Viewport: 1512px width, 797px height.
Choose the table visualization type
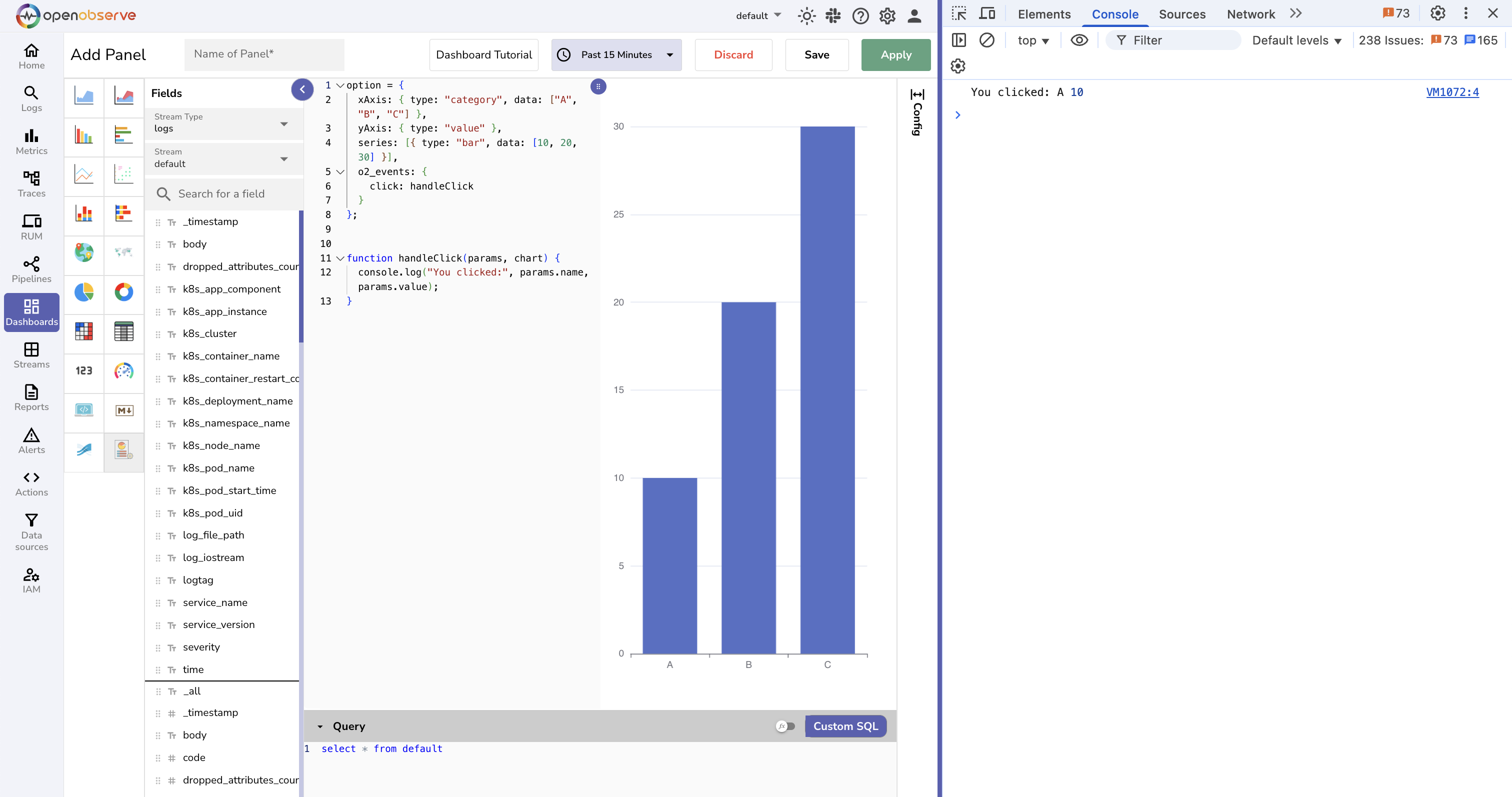tap(124, 331)
